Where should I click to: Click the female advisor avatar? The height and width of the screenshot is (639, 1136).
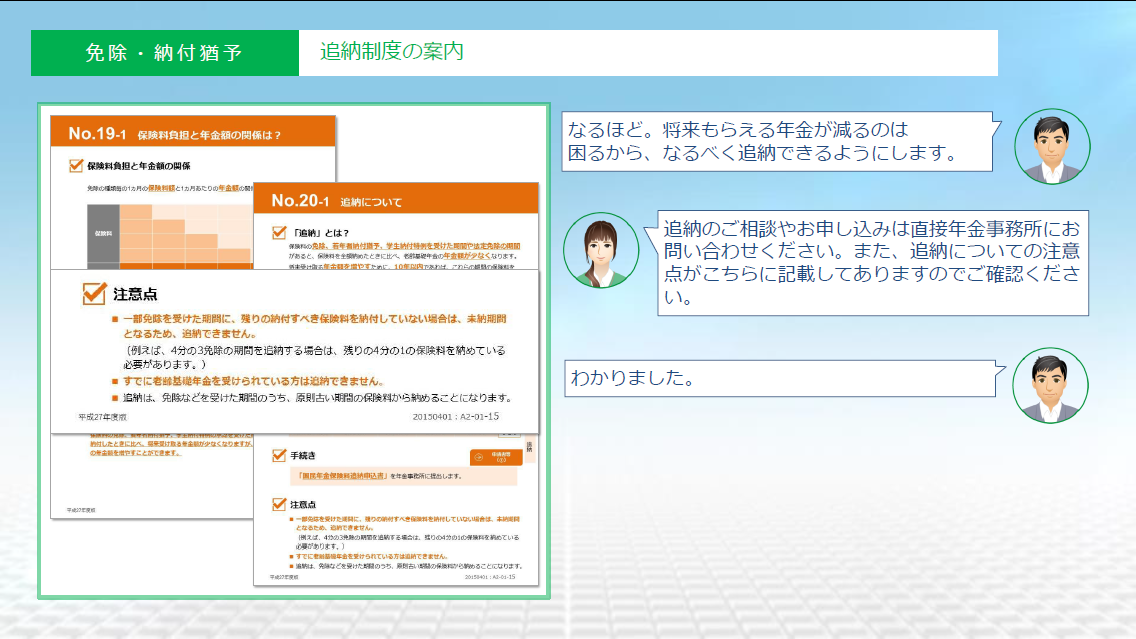click(x=600, y=250)
